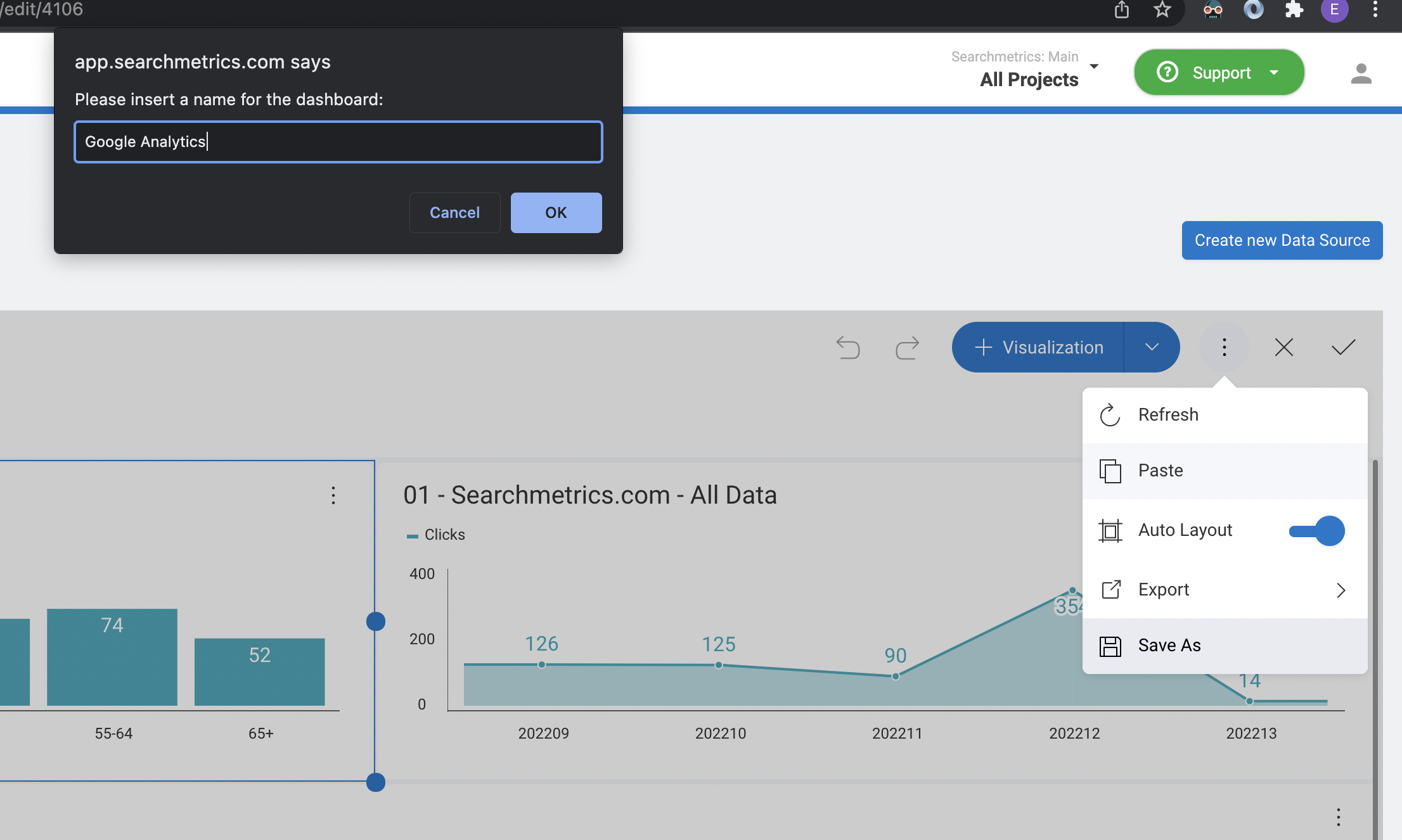1402x840 pixels.
Task: Open bottom widget three-dot menu
Action: pos(1338,817)
